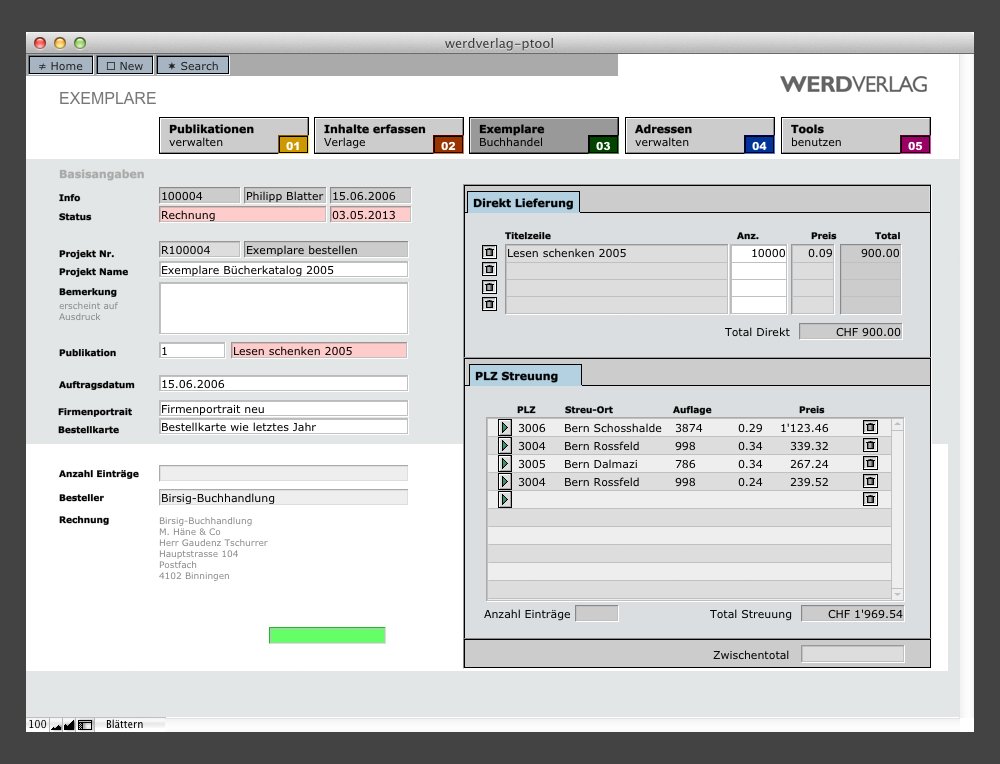Click the Home button
This screenshot has height=764, width=1000.
point(61,66)
